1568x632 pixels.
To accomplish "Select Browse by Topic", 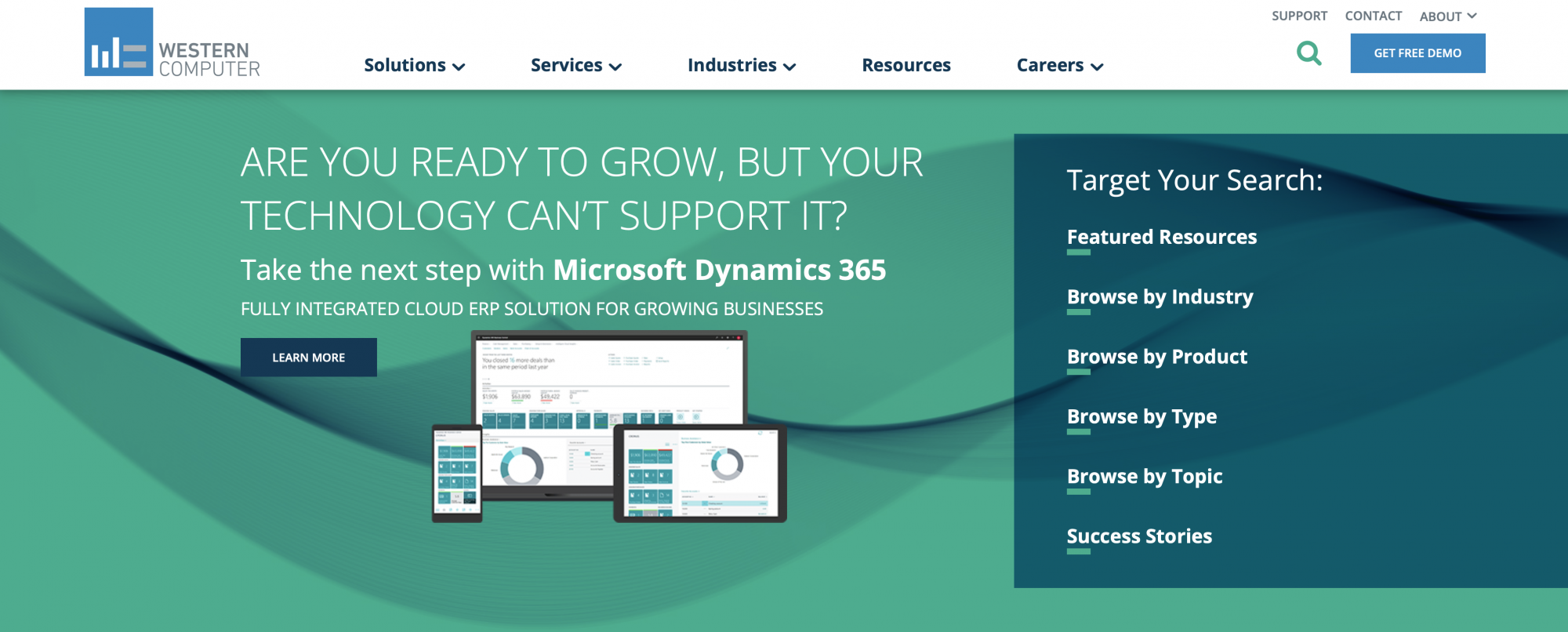I will 1145,477.
